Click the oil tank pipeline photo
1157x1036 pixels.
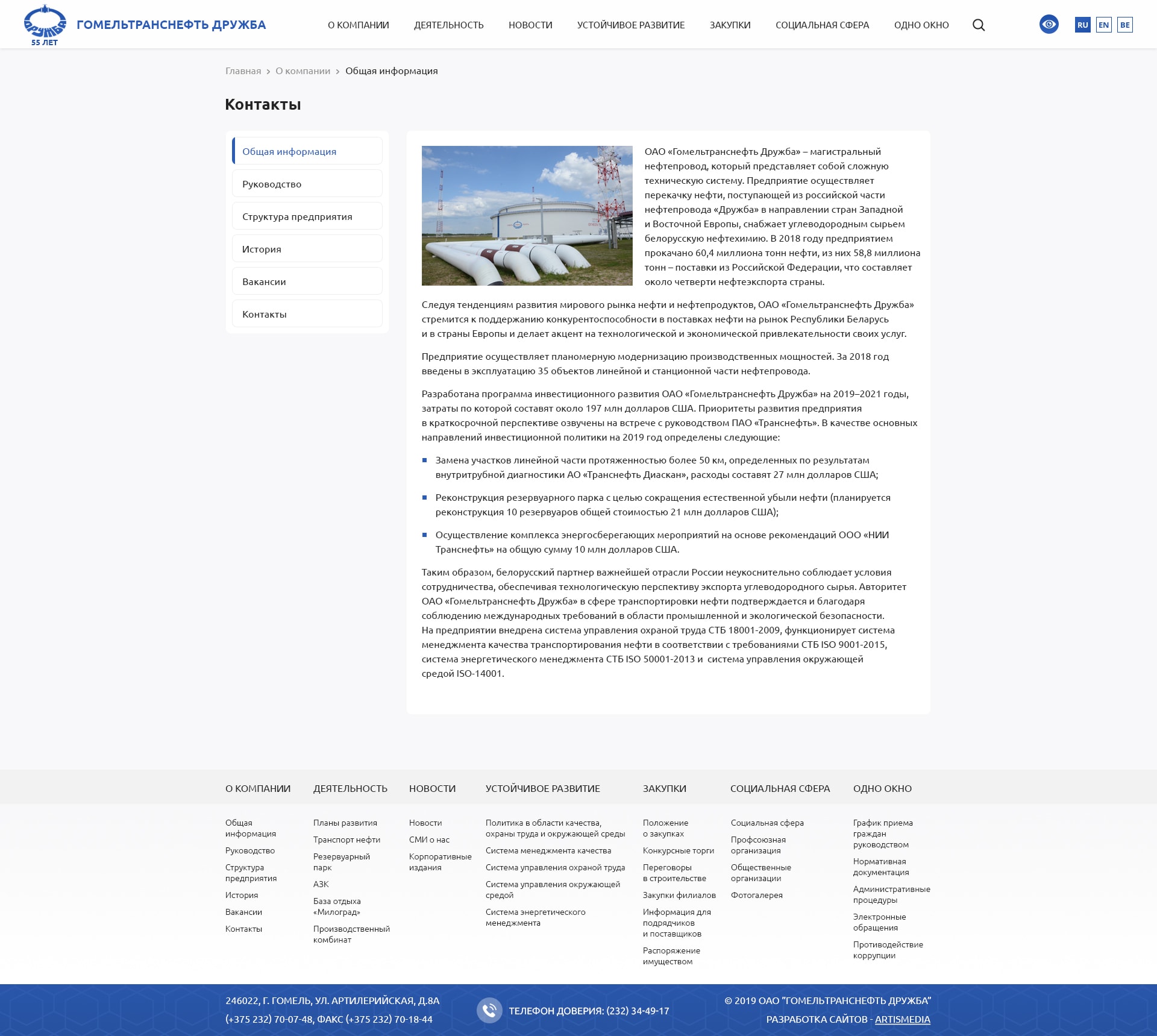(527, 216)
